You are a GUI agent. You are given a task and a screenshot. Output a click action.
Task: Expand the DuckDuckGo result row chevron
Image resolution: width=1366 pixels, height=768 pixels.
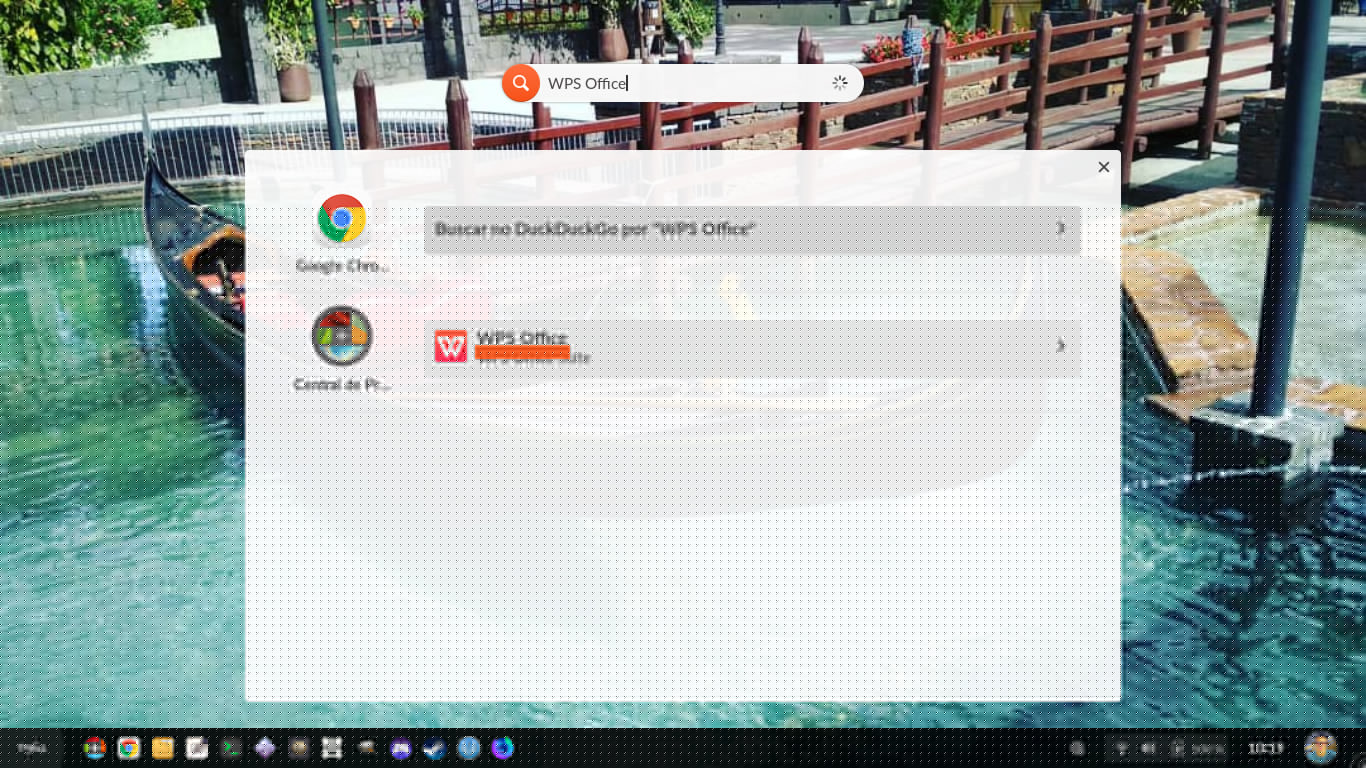[1061, 229]
